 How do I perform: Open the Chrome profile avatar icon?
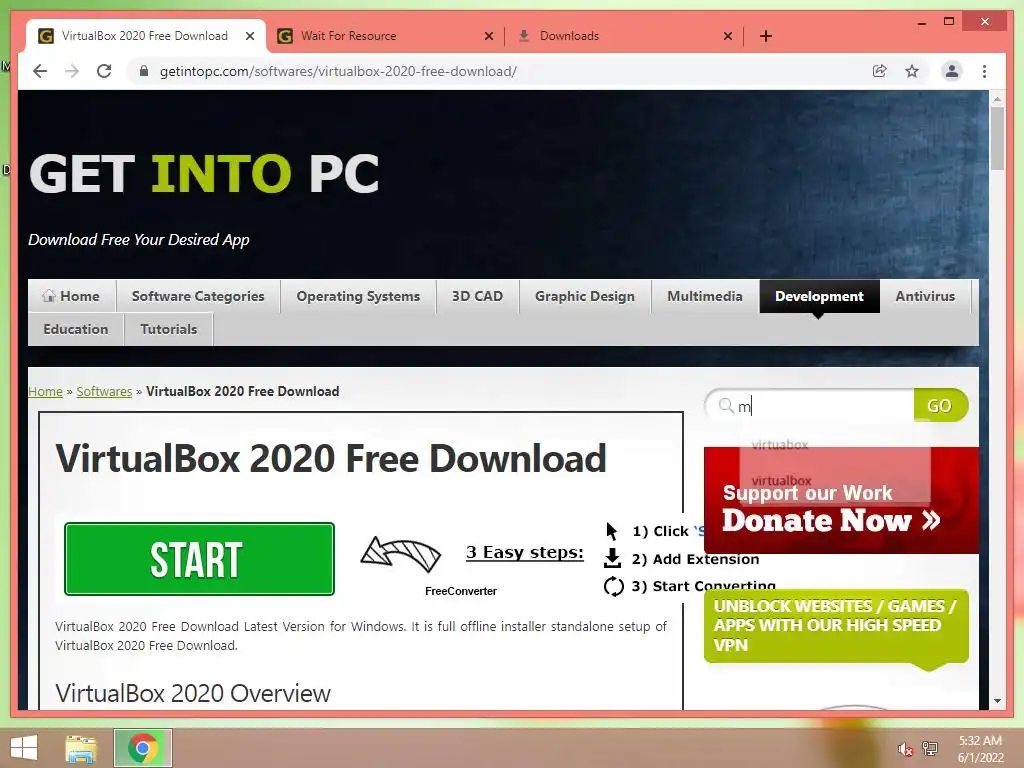click(x=952, y=71)
